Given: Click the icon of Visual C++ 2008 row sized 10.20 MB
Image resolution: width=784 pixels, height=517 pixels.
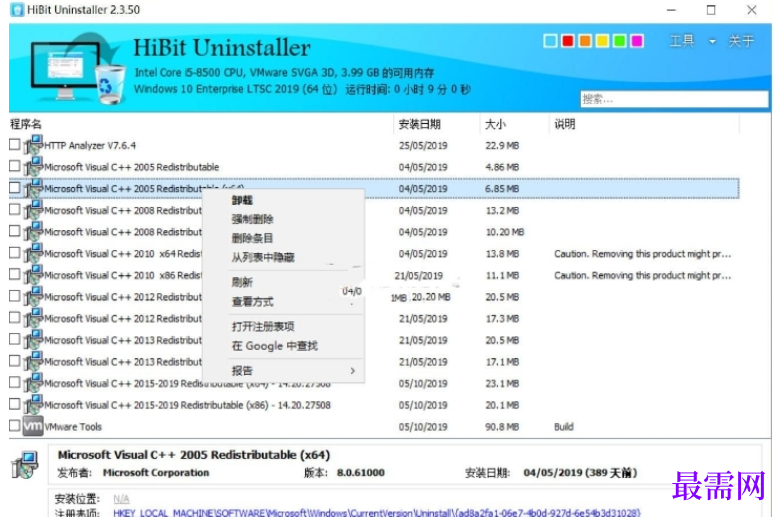Looking at the screenshot, I should tap(34, 232).
